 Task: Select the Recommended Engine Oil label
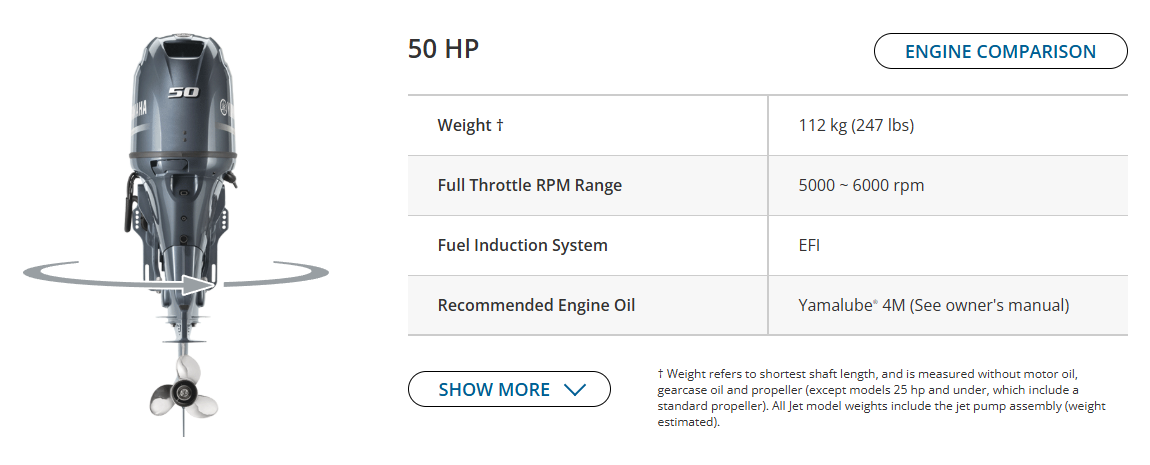(536, 306)
